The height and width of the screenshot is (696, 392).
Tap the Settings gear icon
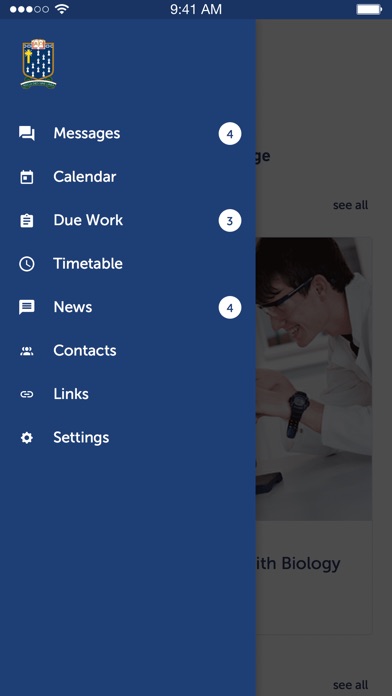point(27,438)
